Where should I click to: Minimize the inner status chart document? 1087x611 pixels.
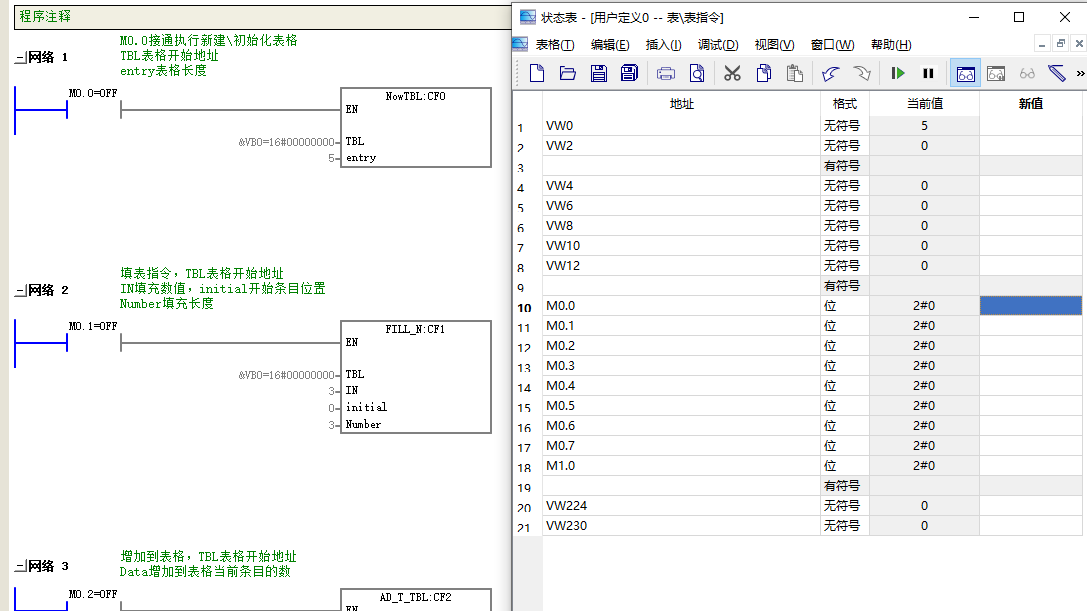tap(1042, 44)
